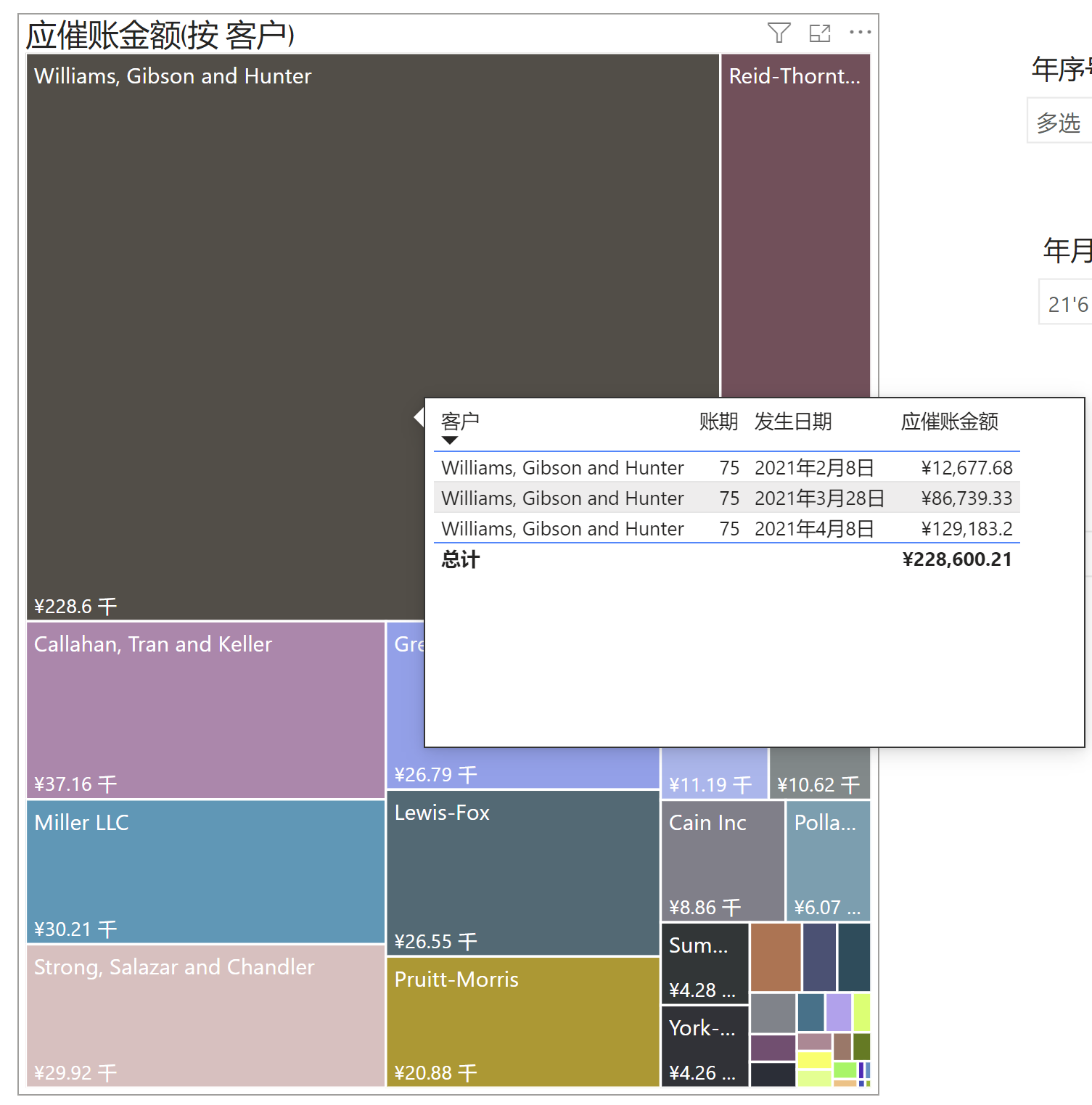The height and width of the screenshot is (1105, 1092).
Task: Open the 多选 slicer dropdown
Action: [1059, 121]
